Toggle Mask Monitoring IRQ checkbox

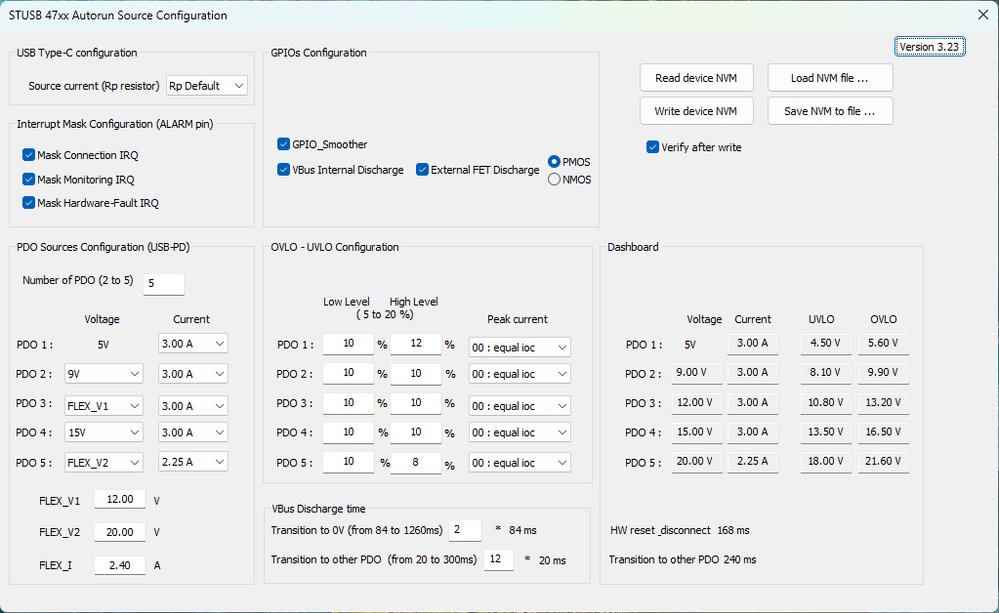click(28, 179)
